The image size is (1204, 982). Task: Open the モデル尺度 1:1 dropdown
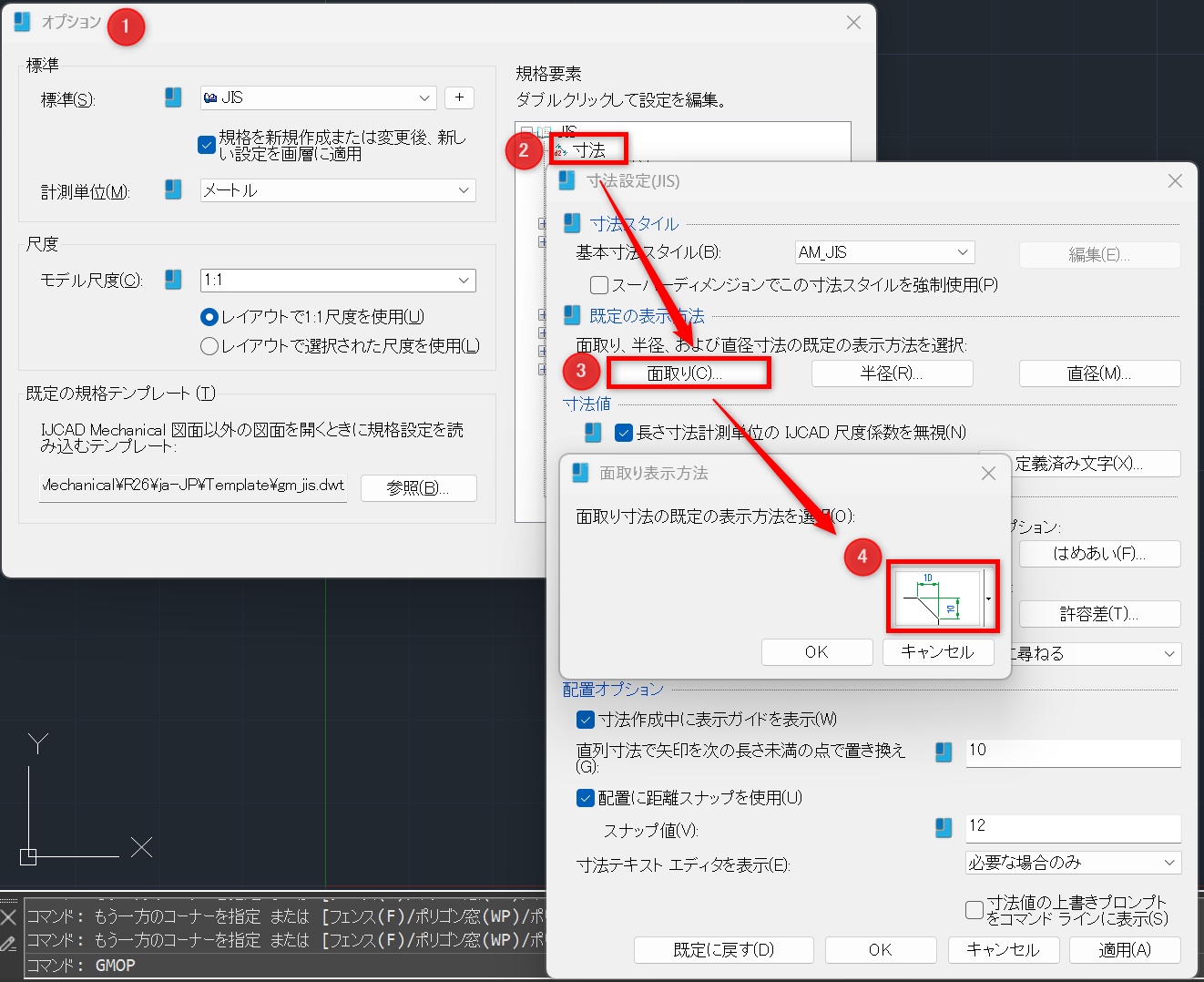[x=338, y=280]
